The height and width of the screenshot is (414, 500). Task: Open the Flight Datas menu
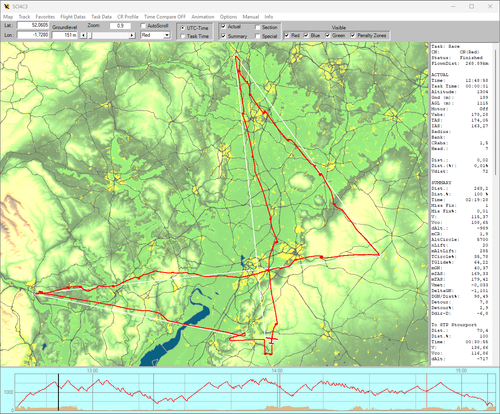coord(73,17)
